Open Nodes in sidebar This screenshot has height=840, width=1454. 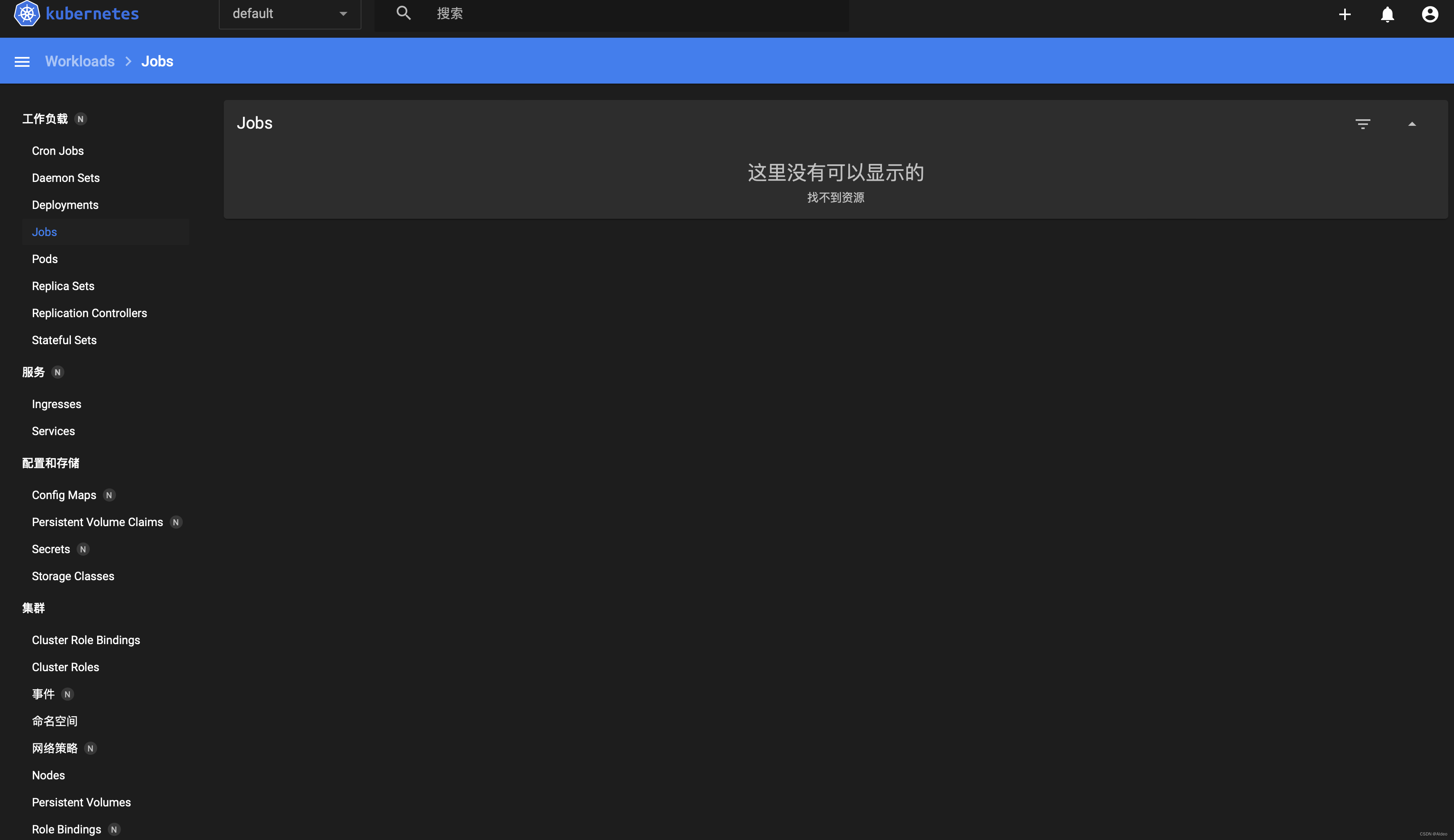click(48, 775)
